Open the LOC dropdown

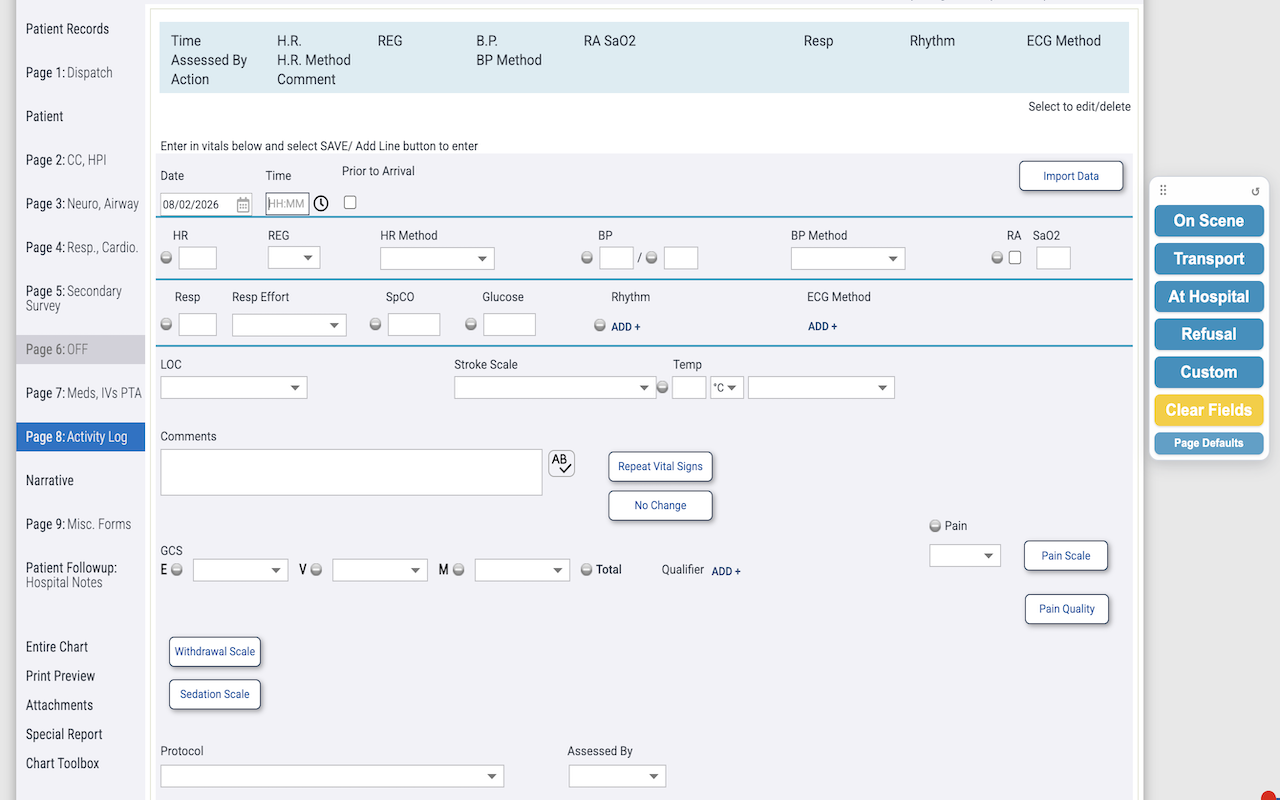234,387
